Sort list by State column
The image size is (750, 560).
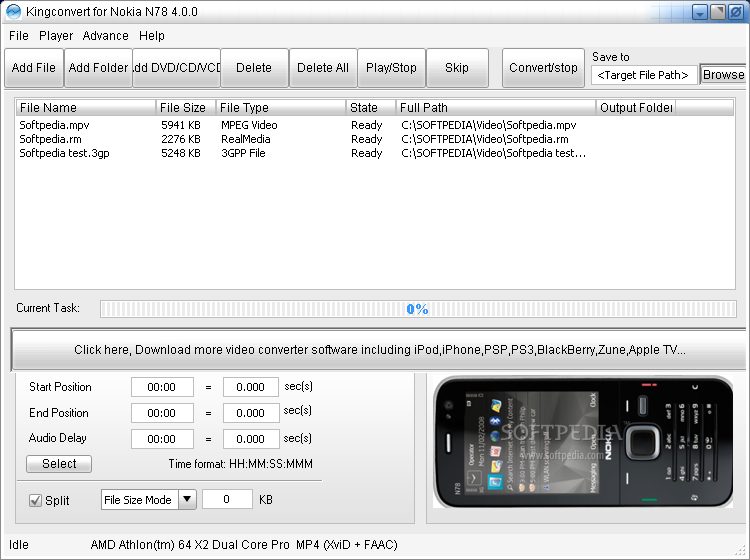[x=371, y=108]
